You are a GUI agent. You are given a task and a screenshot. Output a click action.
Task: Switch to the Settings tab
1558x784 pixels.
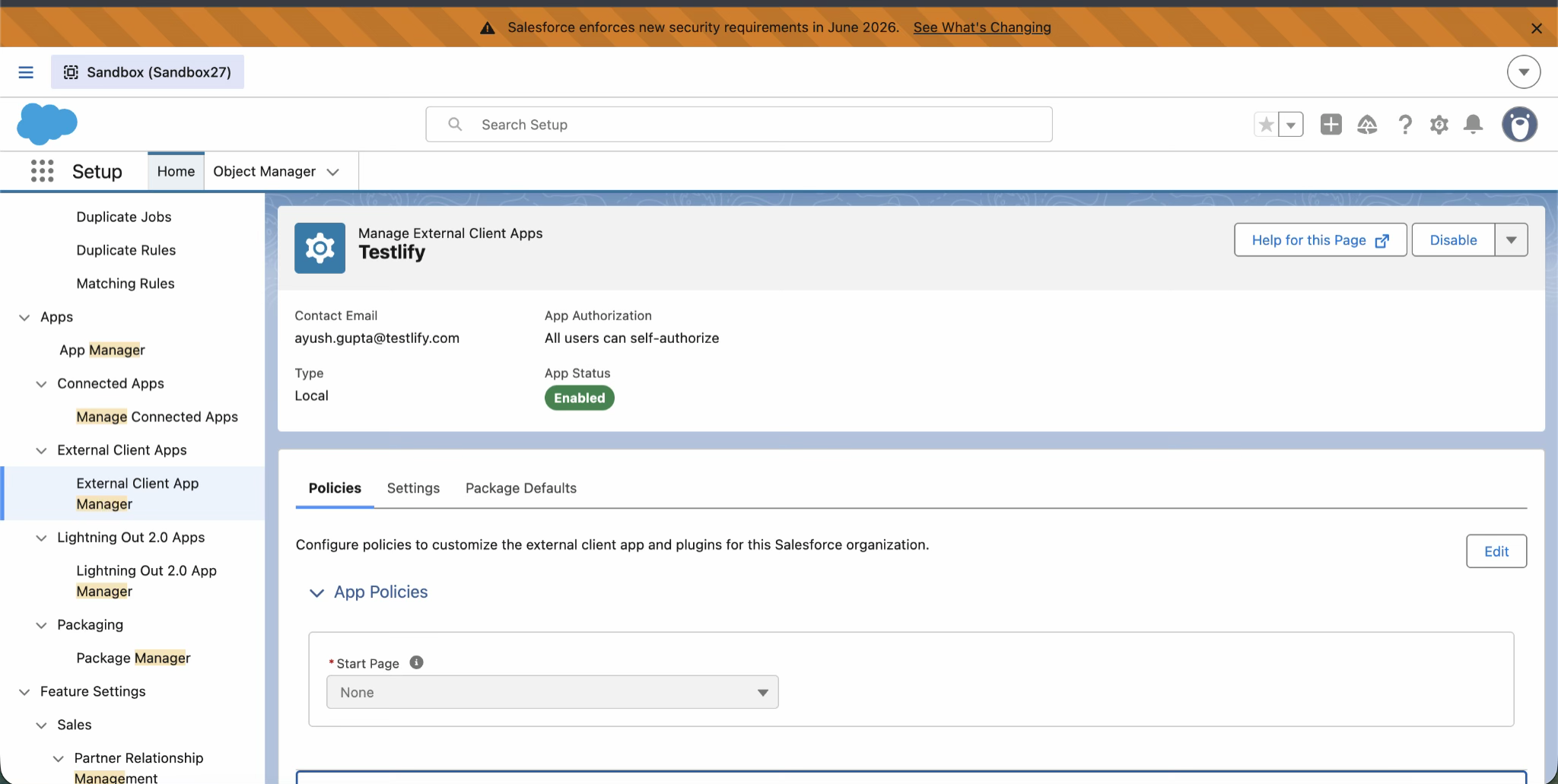(x=413, y=488)
